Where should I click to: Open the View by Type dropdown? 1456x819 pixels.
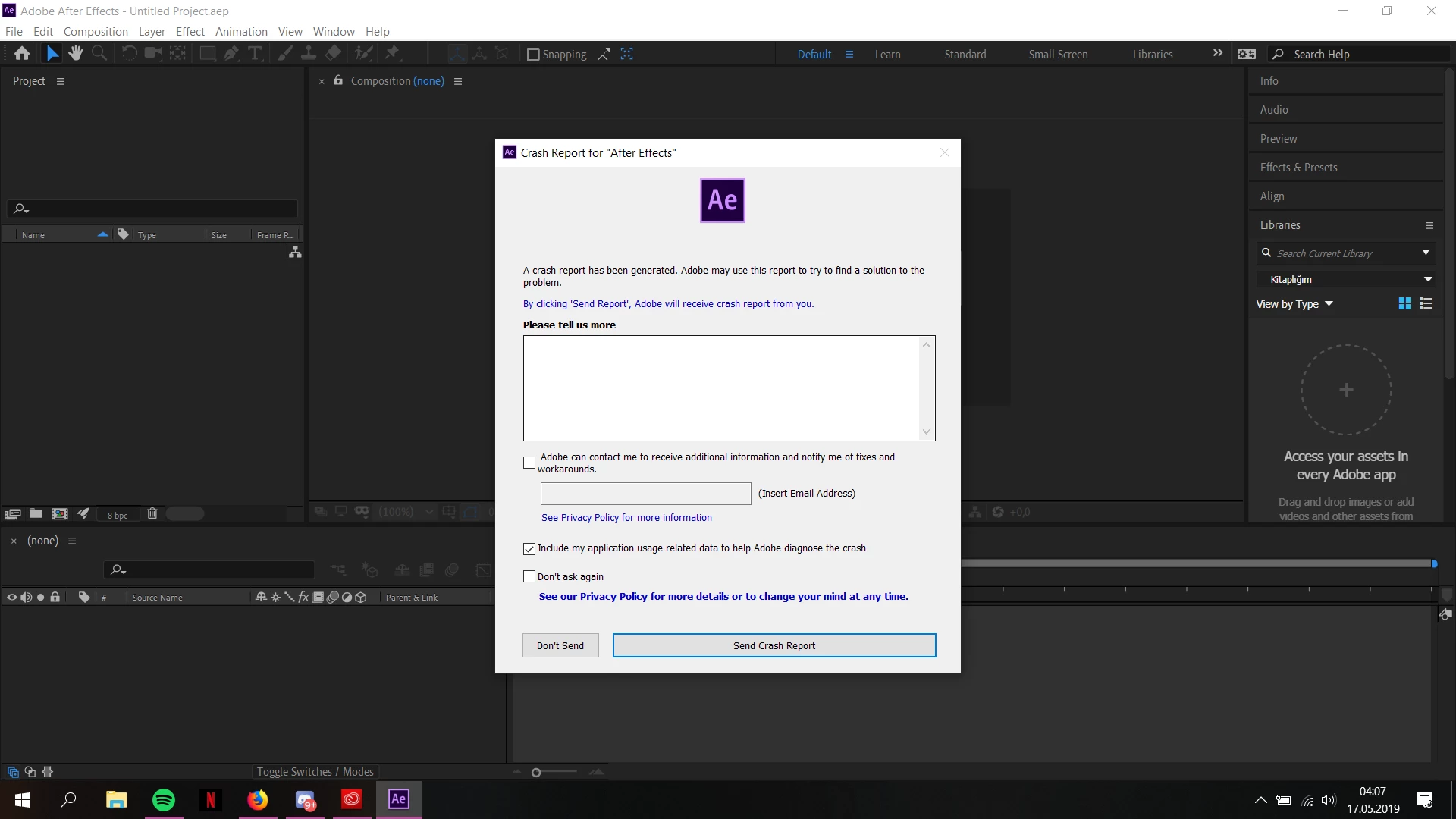coord(1294,304)
